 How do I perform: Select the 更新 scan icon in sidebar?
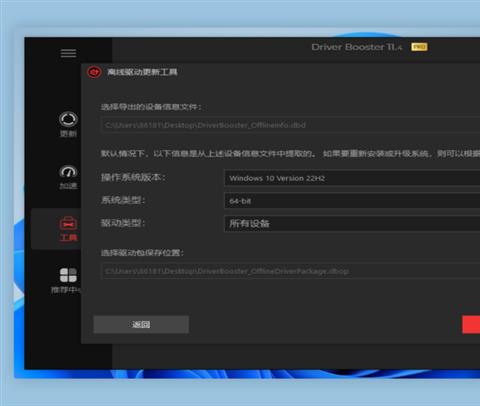68,119
